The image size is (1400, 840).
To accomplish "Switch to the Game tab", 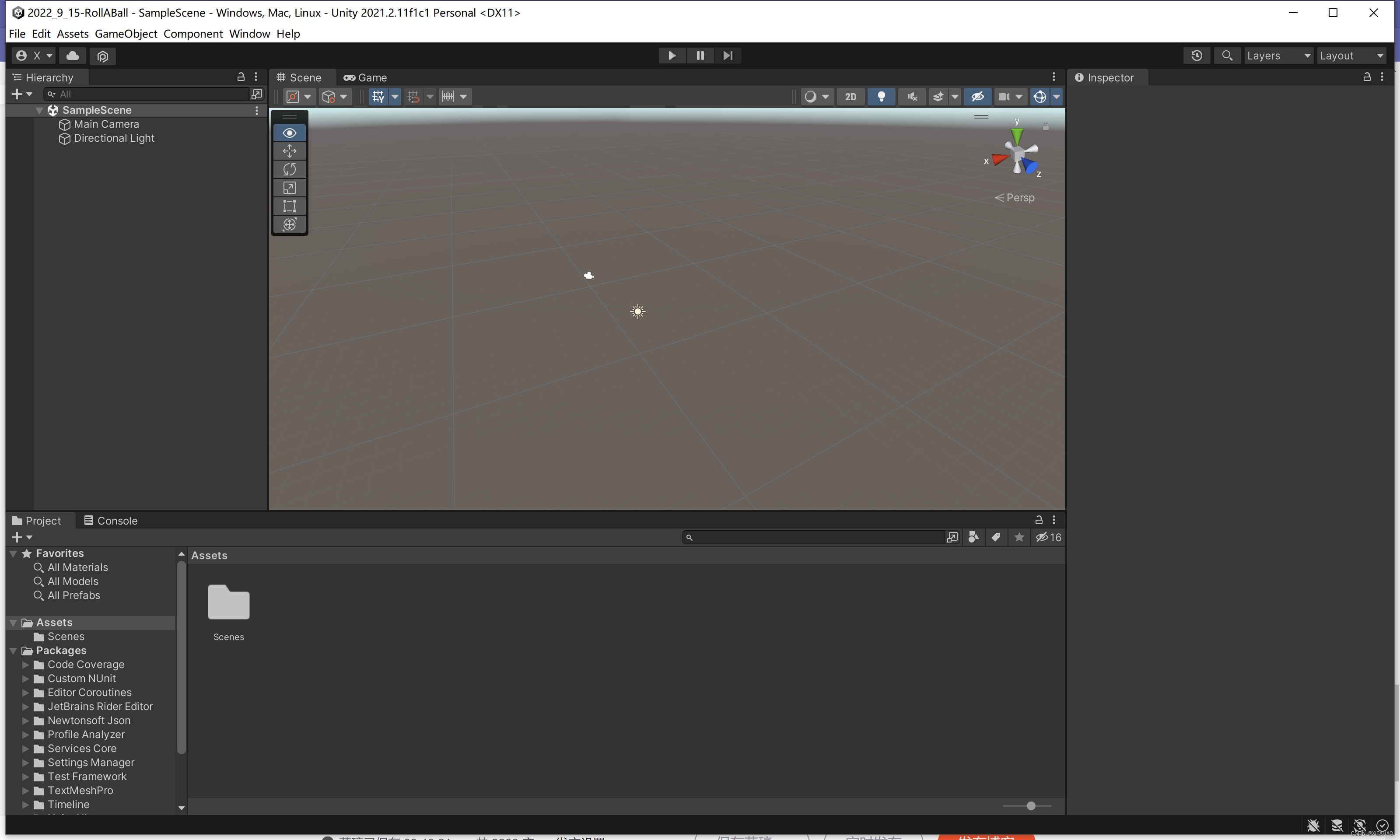I will pos(366,77).
